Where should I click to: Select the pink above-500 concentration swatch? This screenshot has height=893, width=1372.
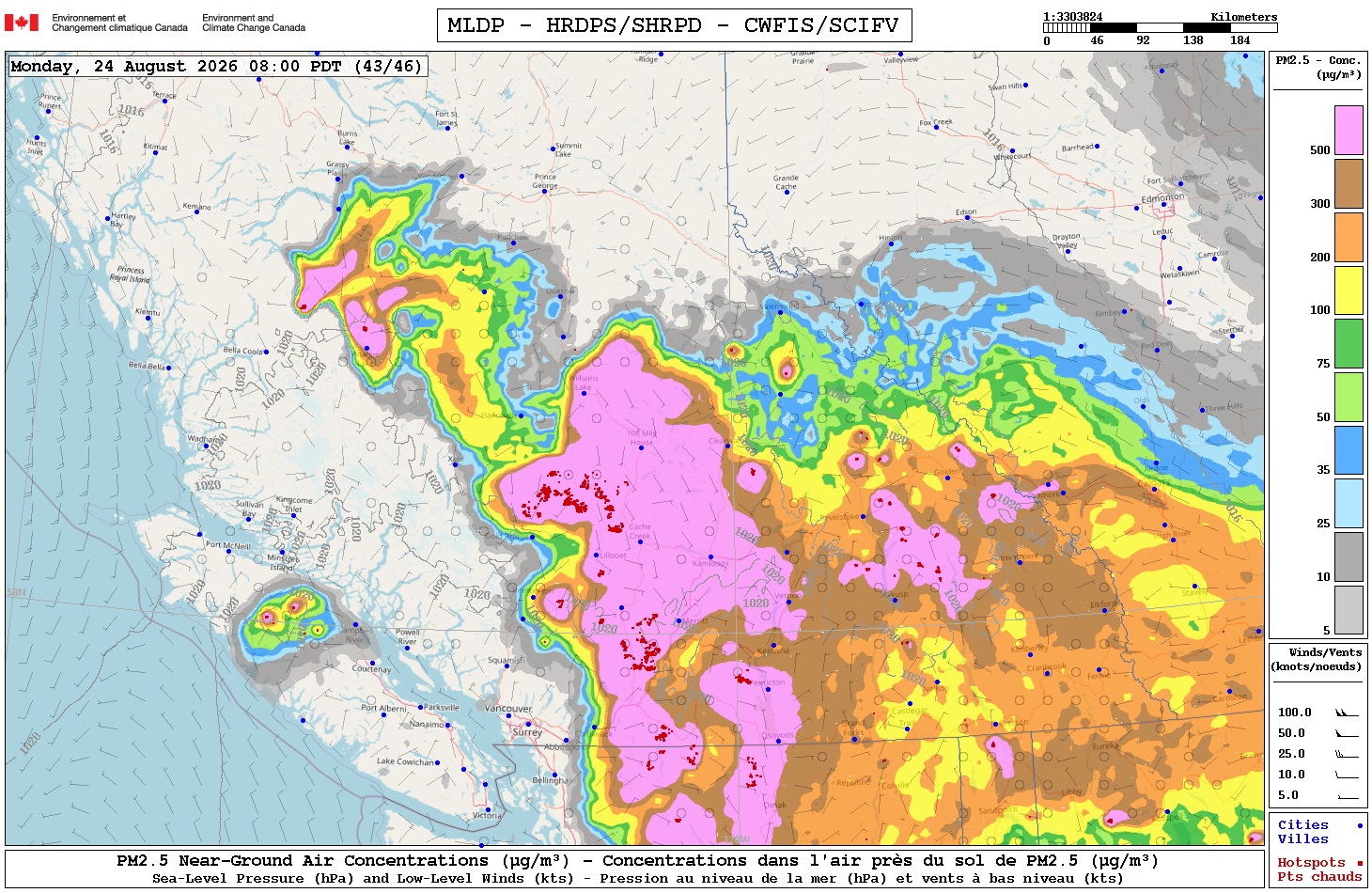click(x=1349, y=130)
